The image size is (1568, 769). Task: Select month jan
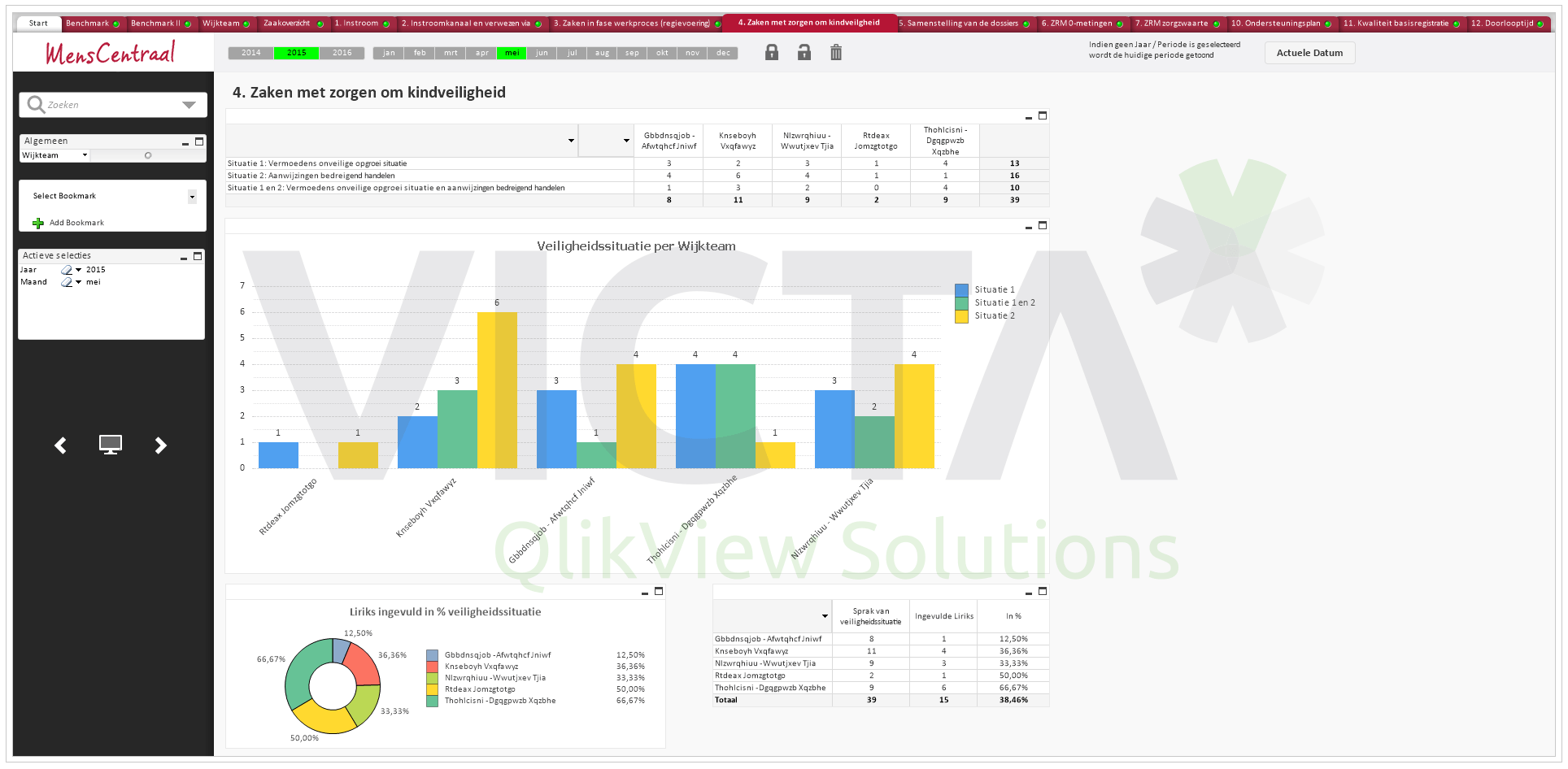point(389,53)
